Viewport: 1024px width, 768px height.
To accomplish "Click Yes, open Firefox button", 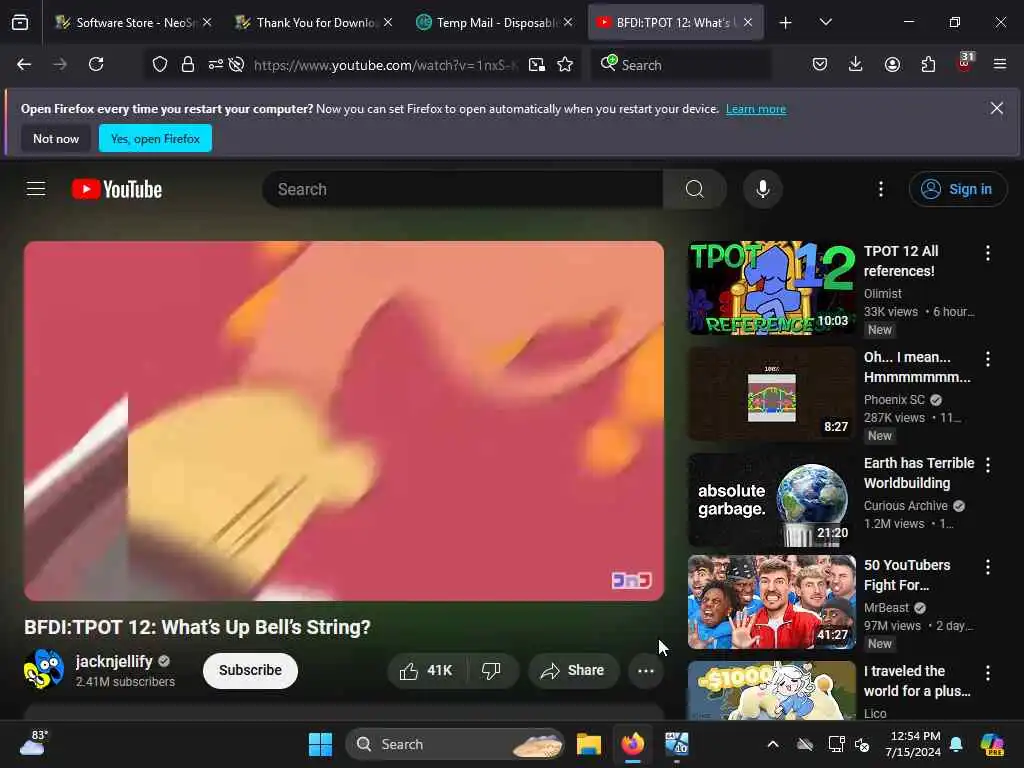I will (x=155, y=138).
